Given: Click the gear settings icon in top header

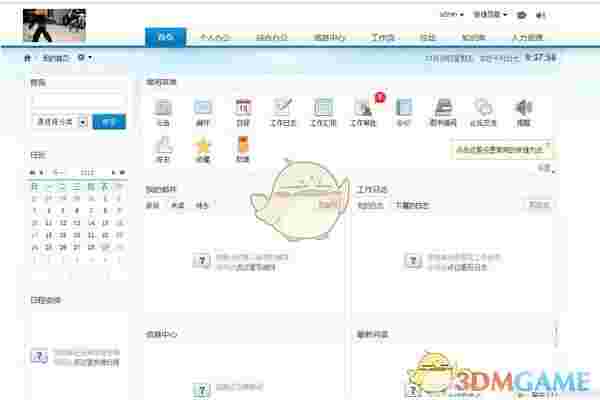Looking at the screenshot, I should [x=522, y=15].
